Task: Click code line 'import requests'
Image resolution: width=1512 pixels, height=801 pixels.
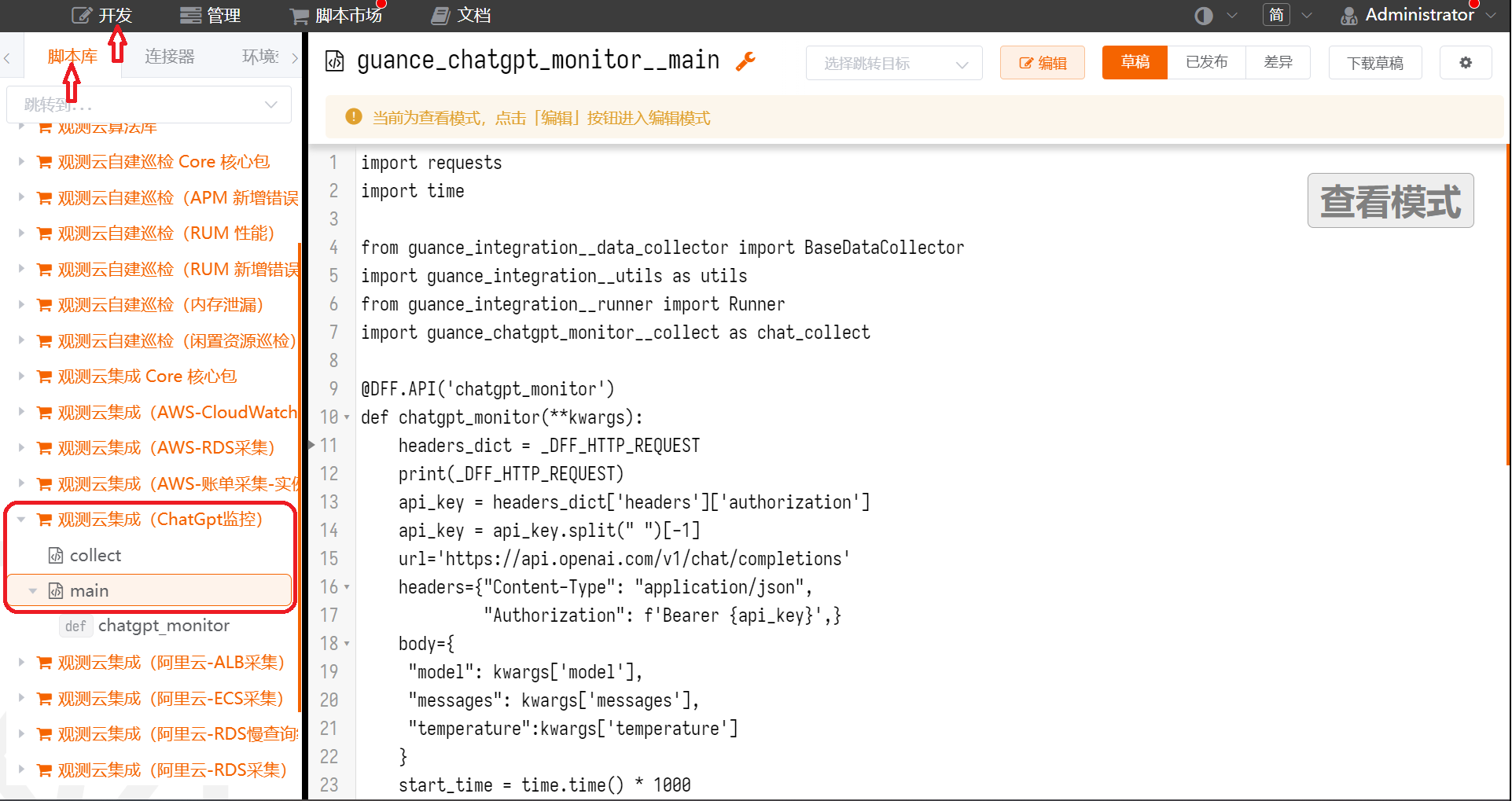Action: [431, 163]
